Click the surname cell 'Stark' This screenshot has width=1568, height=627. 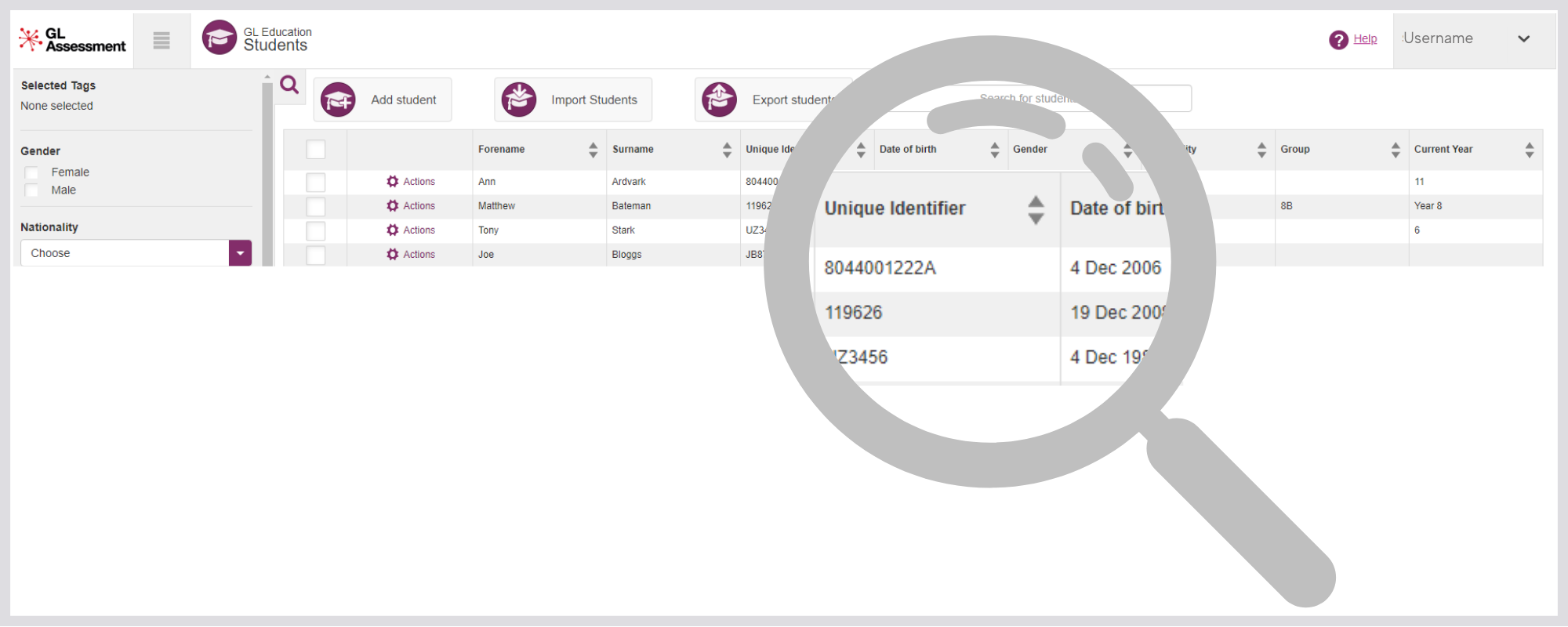(x=623, y=230)
